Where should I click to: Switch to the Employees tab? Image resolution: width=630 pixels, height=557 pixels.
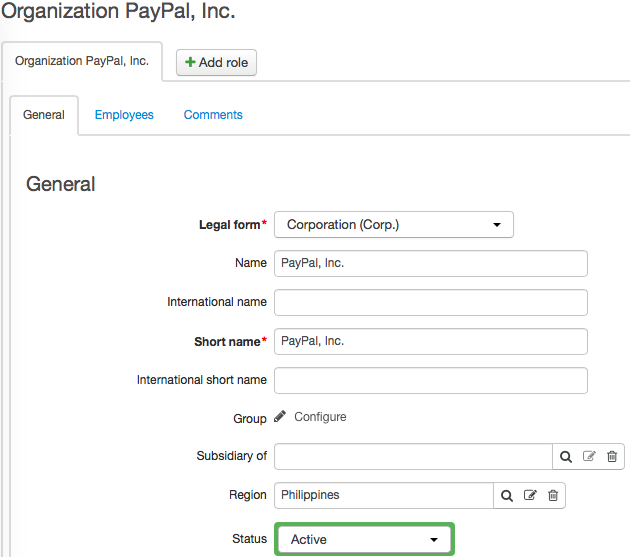click(124, 115)
